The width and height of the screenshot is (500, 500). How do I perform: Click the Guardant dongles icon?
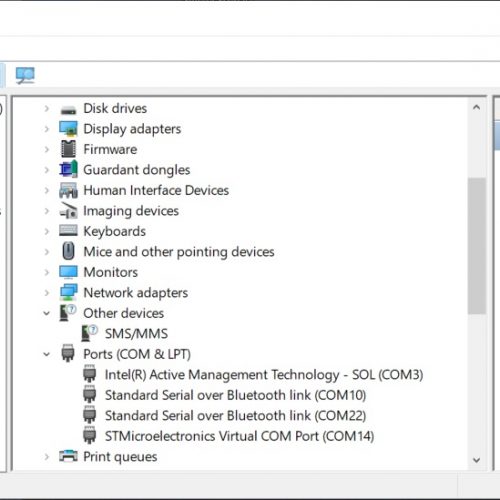click(68, 169)
